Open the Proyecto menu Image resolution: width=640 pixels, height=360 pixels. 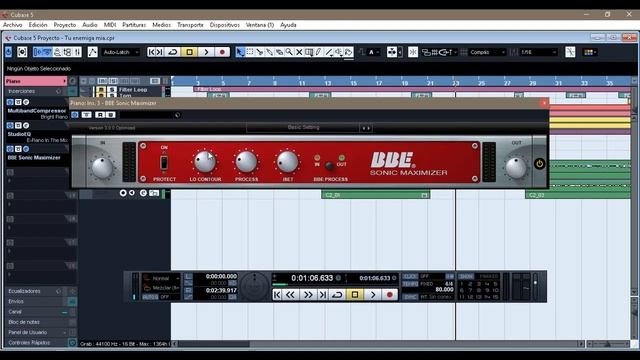65,25
